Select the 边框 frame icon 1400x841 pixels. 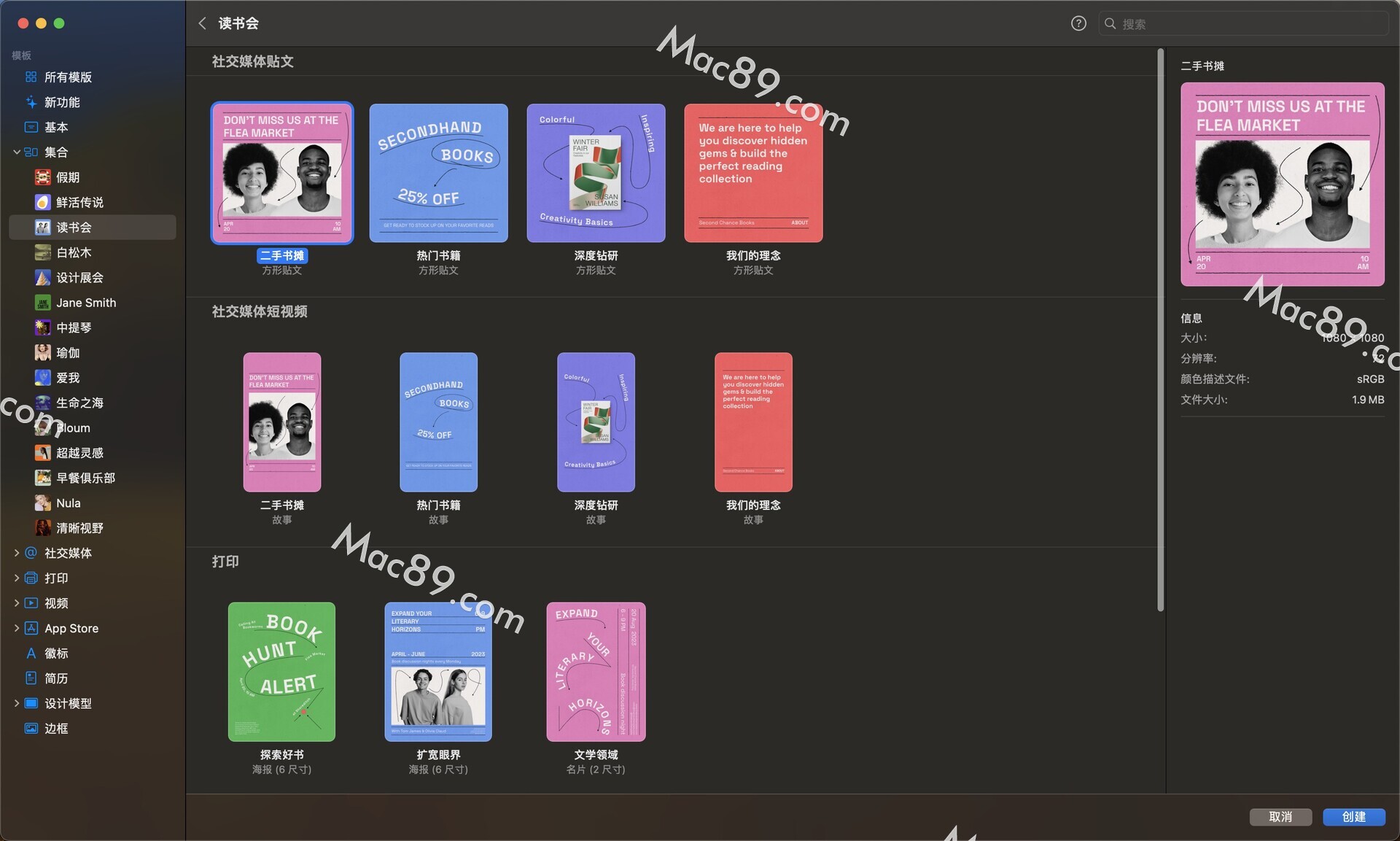point(31,729)
